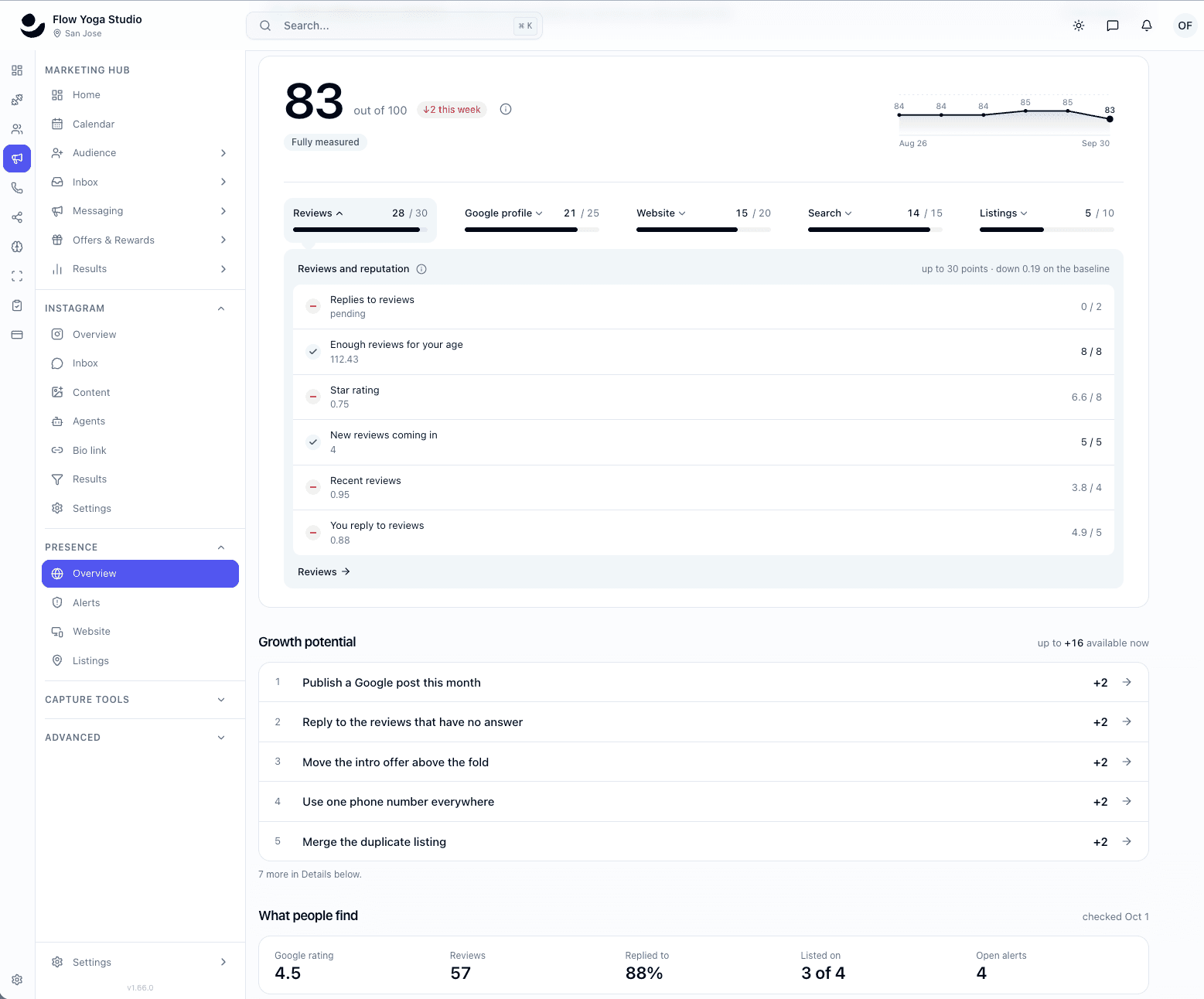Click the dashboard grid icon atop left rail
The height and width of the screenshot is (999, 1204).
click(x=17, y=70)
